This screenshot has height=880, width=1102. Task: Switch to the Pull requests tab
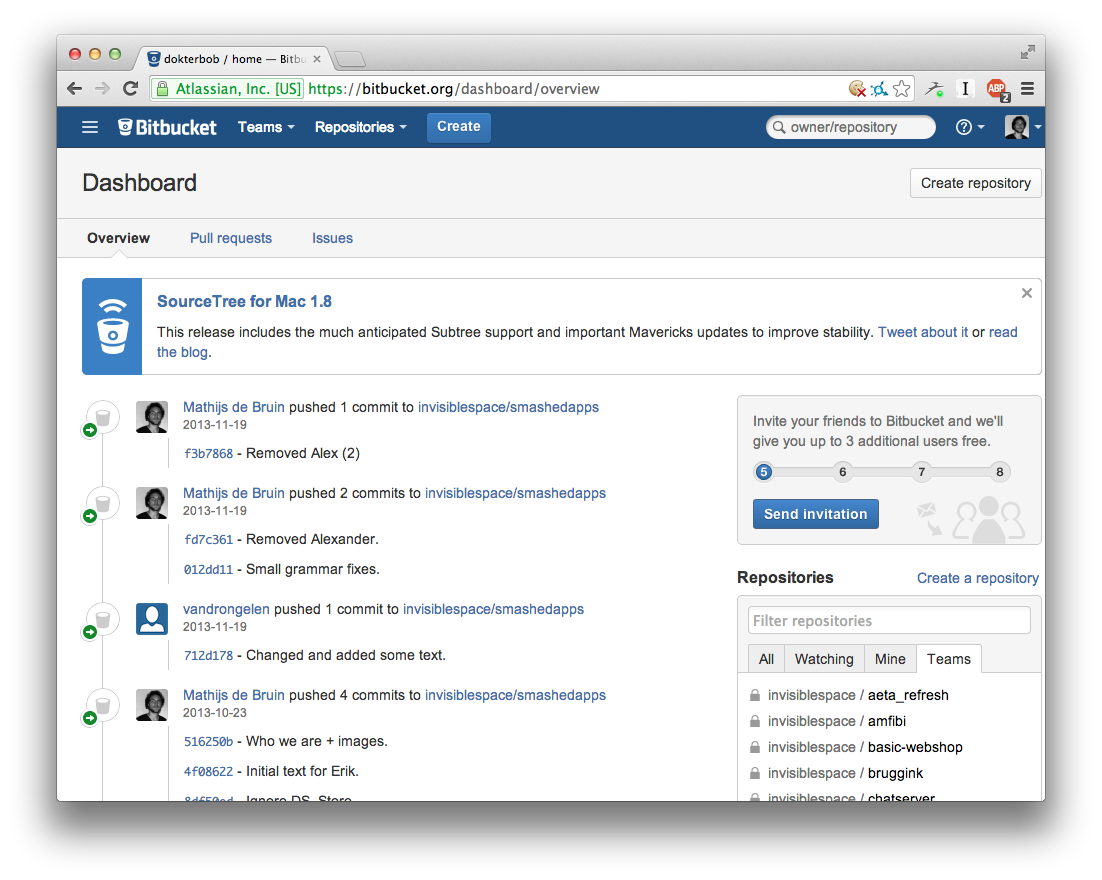tap(231, 238)
